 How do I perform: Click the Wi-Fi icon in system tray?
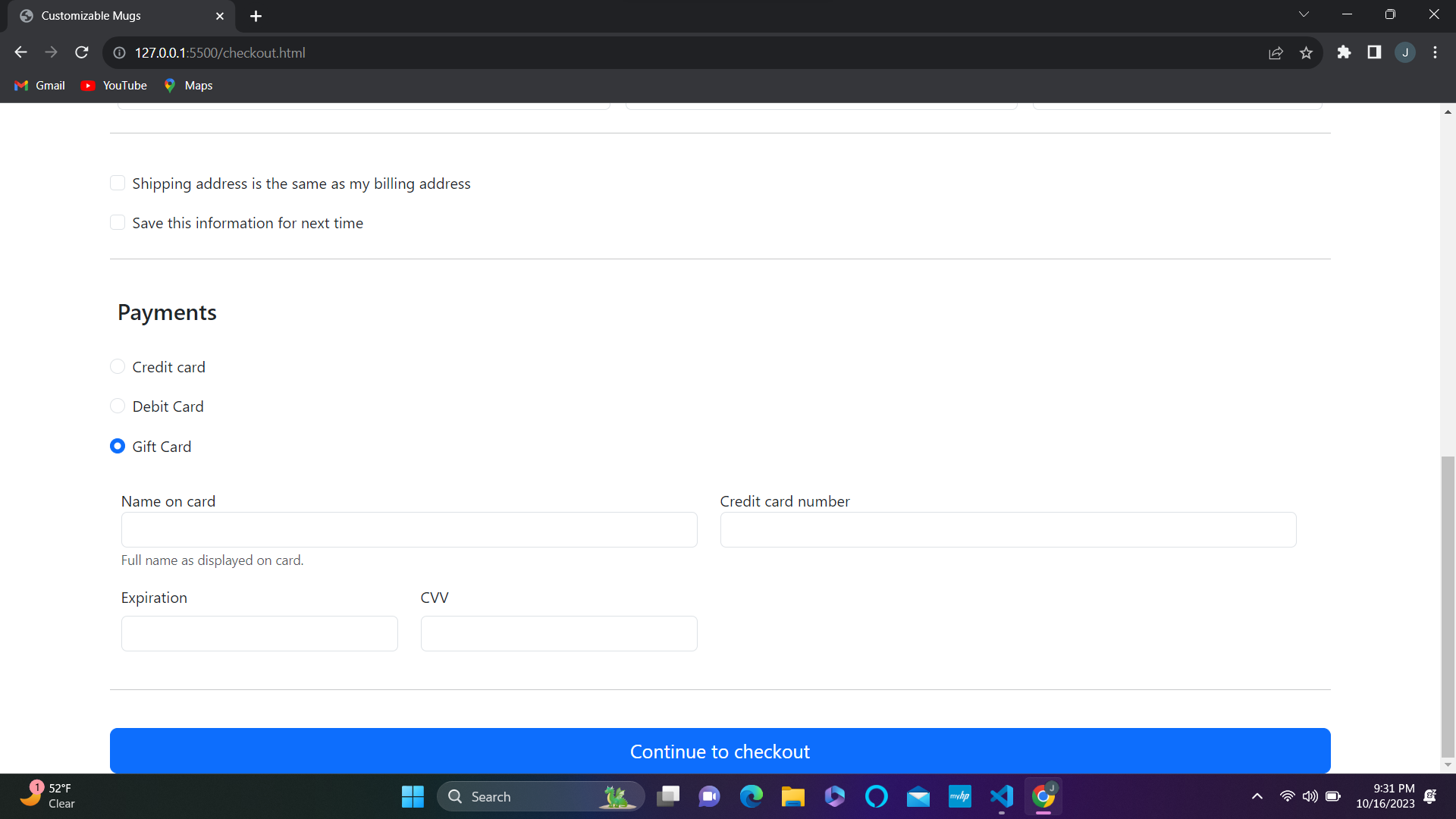point(1288,796)
